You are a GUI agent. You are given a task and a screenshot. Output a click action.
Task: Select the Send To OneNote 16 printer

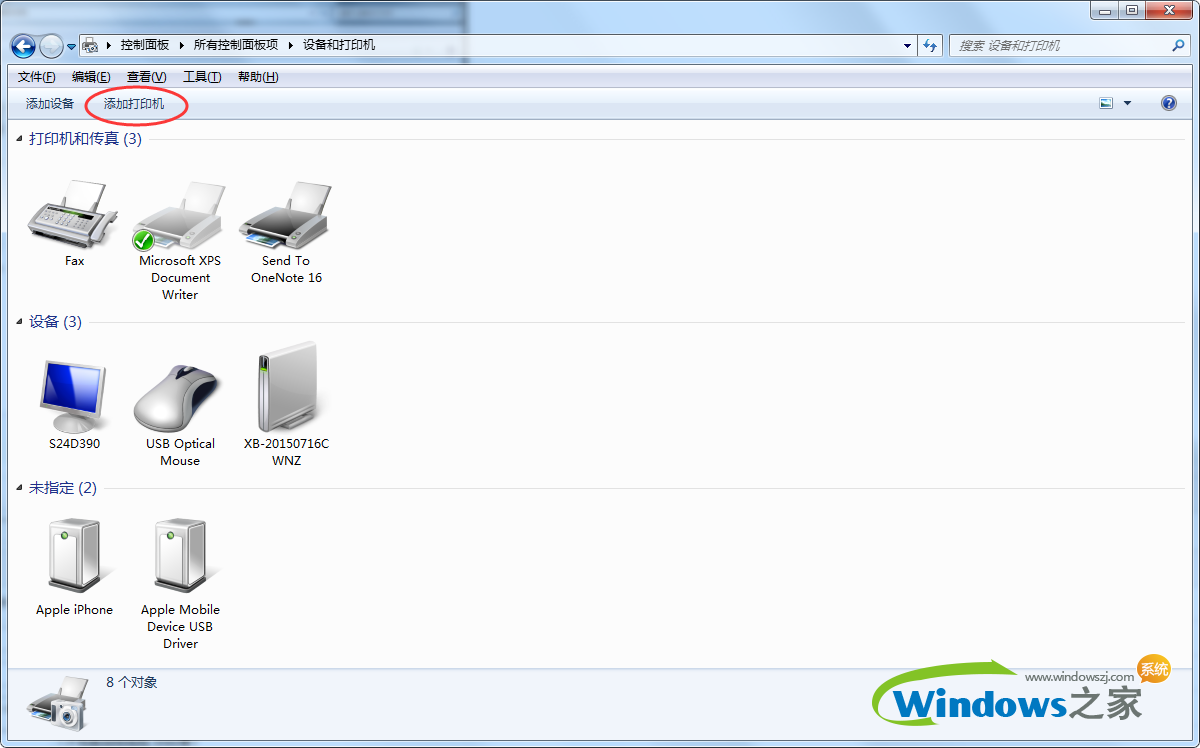point(286,215)
